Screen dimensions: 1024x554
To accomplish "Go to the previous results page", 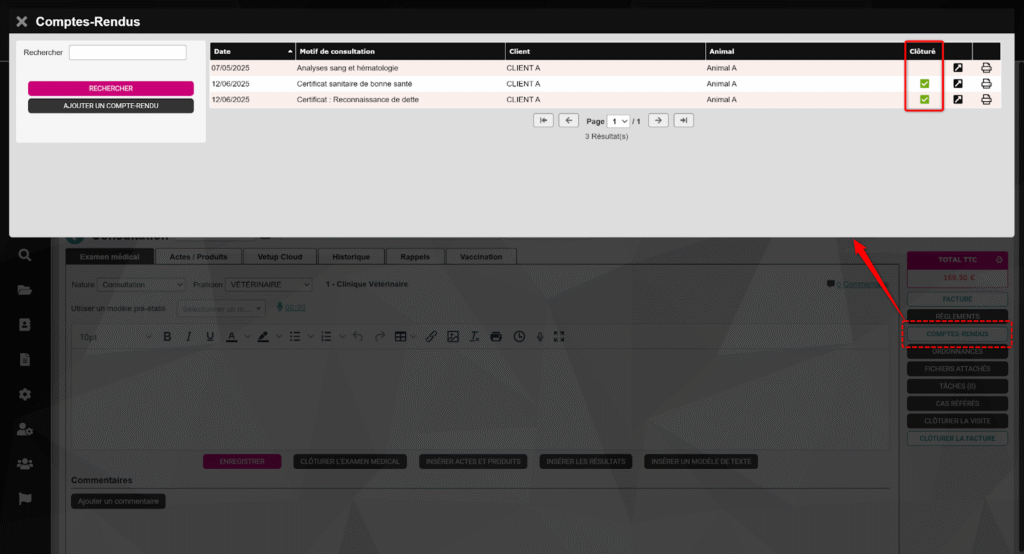I will 568,120.
